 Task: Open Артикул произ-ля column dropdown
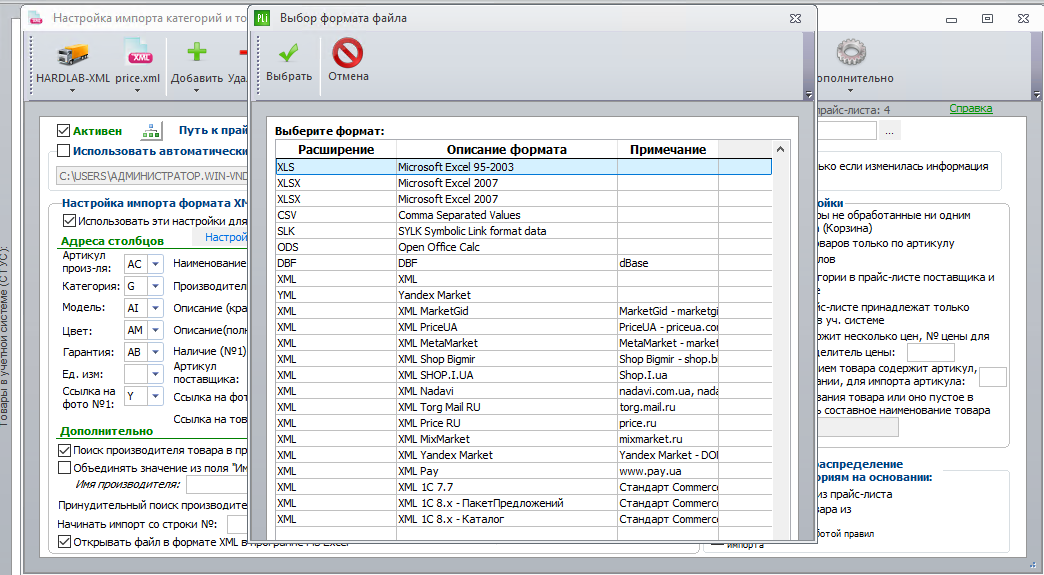[155, 264]
